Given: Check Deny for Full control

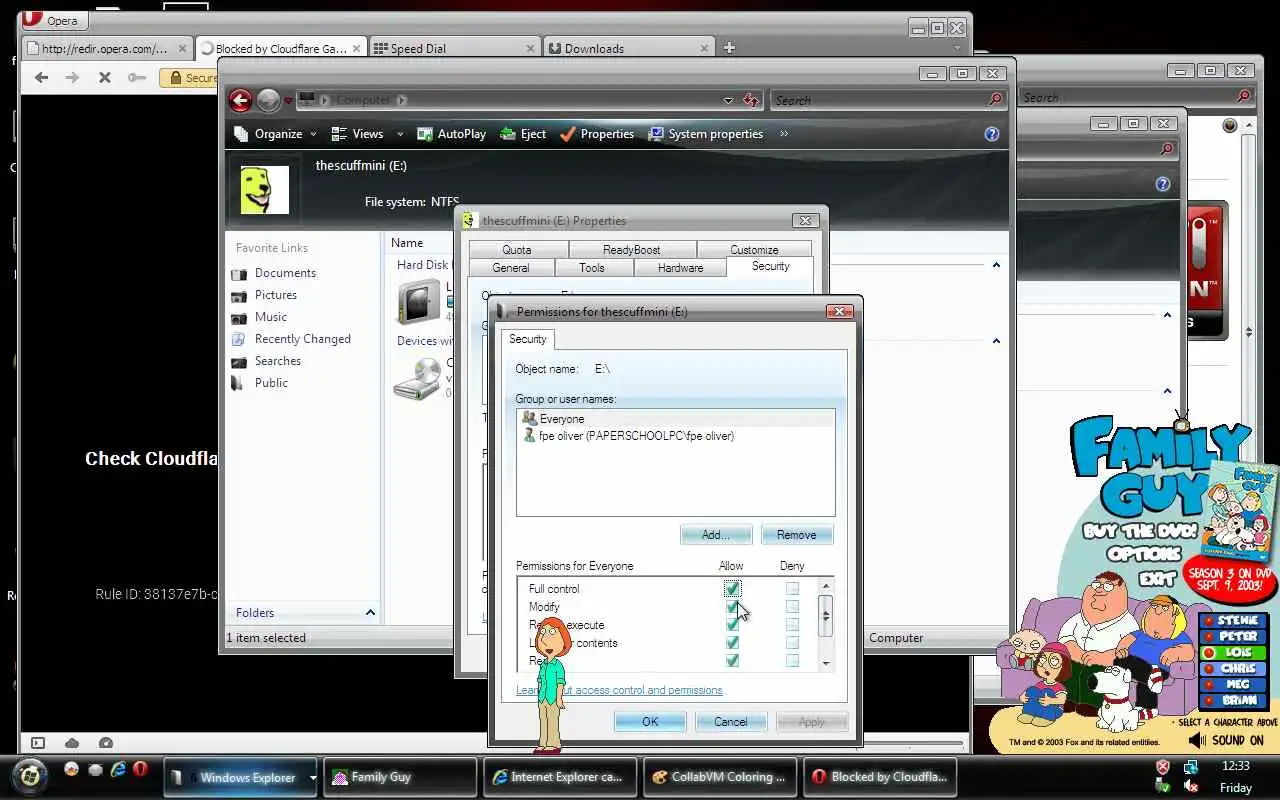Looking at the screenshot, I should pos(792,589).
